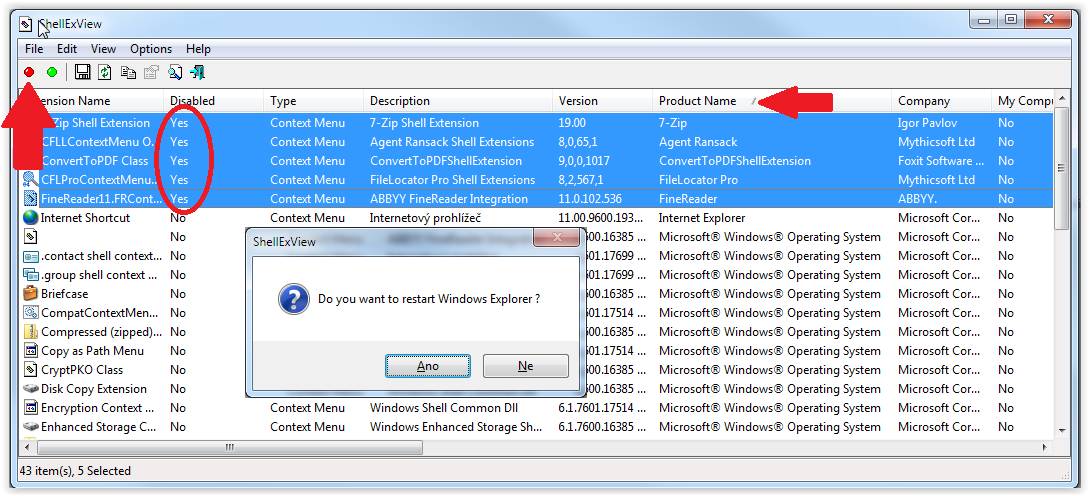Open Properties from the toolbar icon

(151, 72)
